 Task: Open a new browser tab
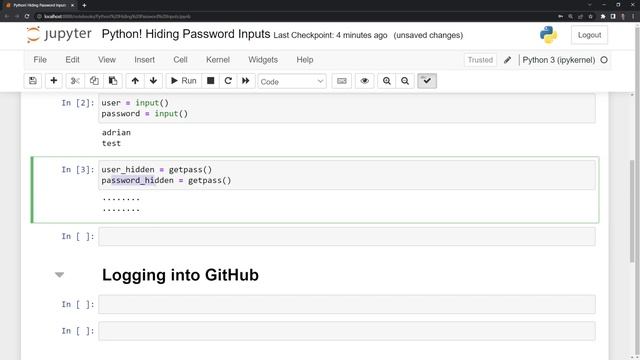[84, 5]
